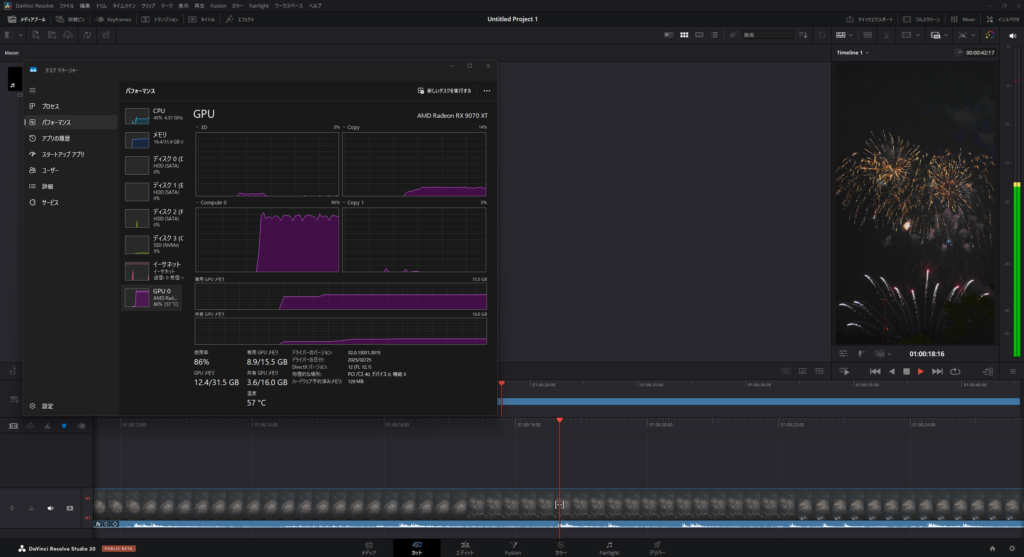
Task: Open the Mixer panel
Action: [x=962, y=19]
